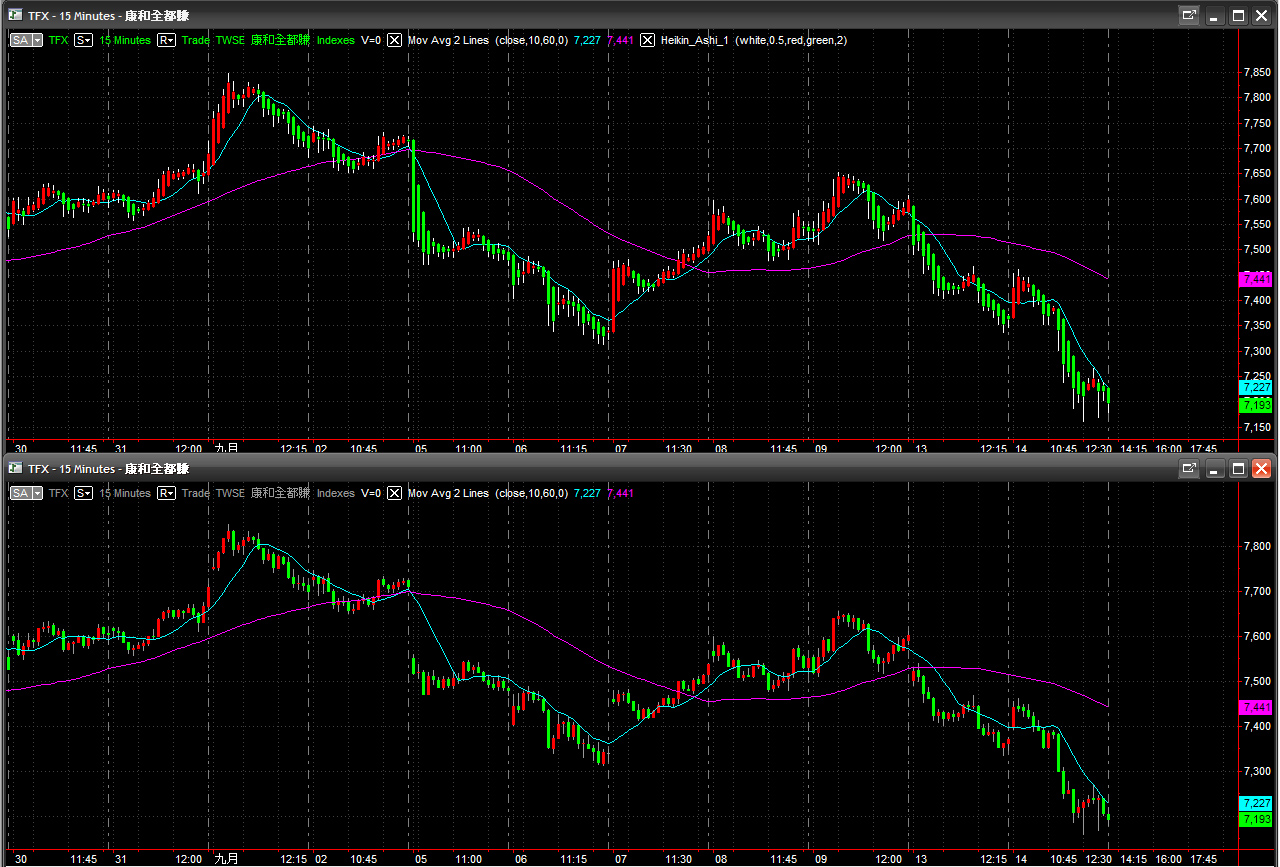The width and height of the screenshot is (1280, 867).
Task: Click magenta 7,441 value in lower toolbar
Action: pos(620,493)
